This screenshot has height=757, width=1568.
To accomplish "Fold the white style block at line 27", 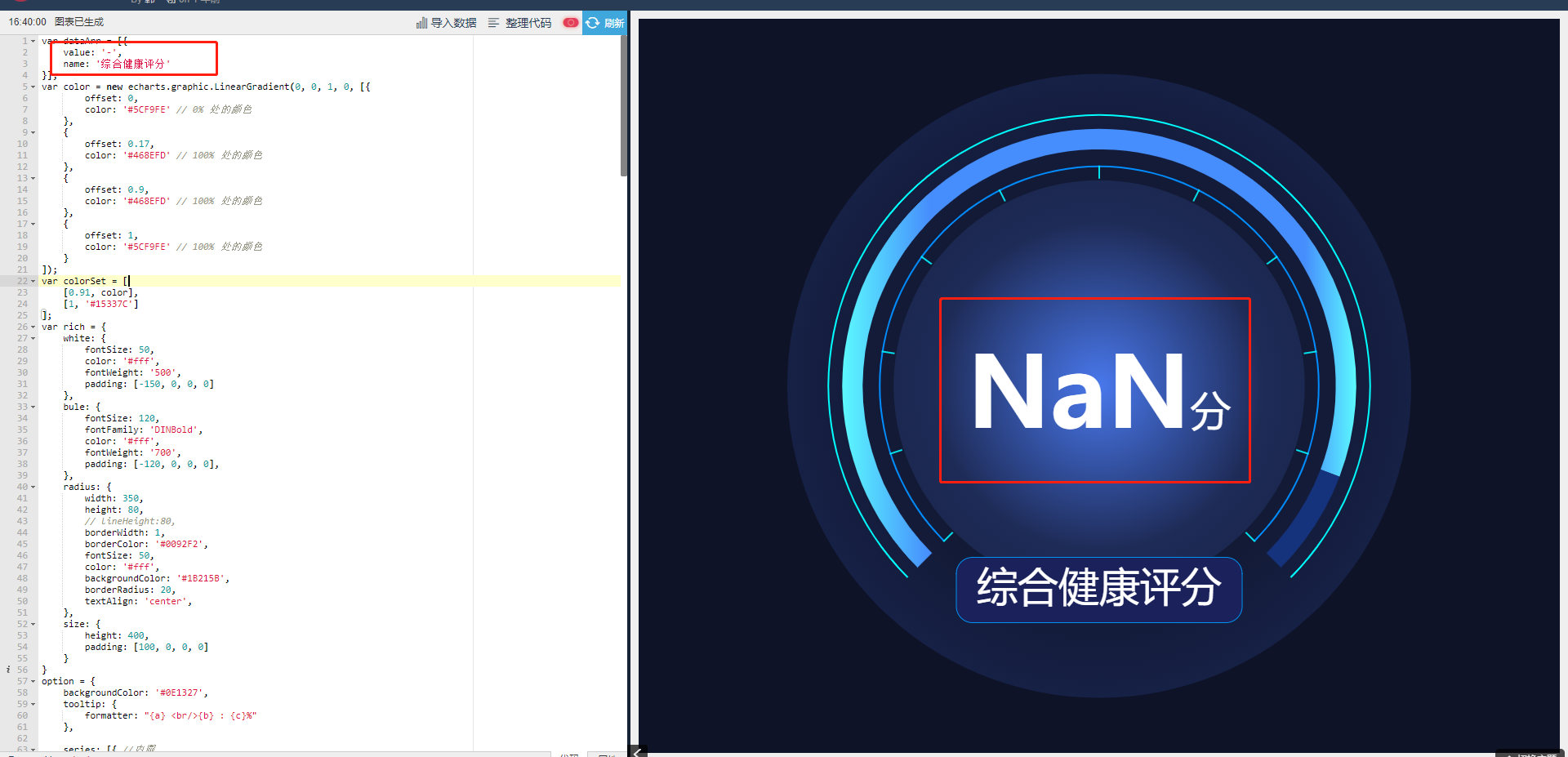I will (33, 338).
